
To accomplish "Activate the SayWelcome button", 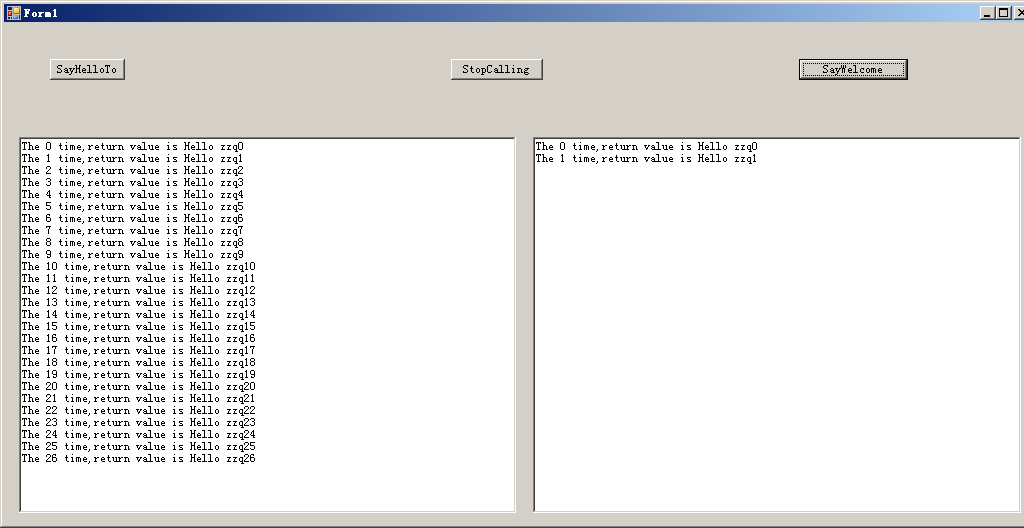I will click(853, 69).
